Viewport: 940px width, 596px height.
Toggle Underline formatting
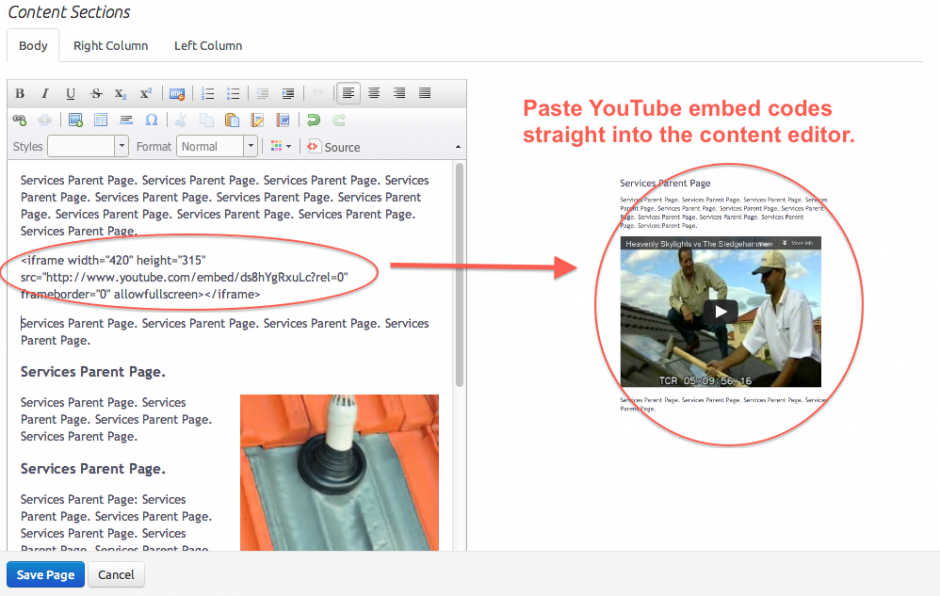[x=70, y=94]
